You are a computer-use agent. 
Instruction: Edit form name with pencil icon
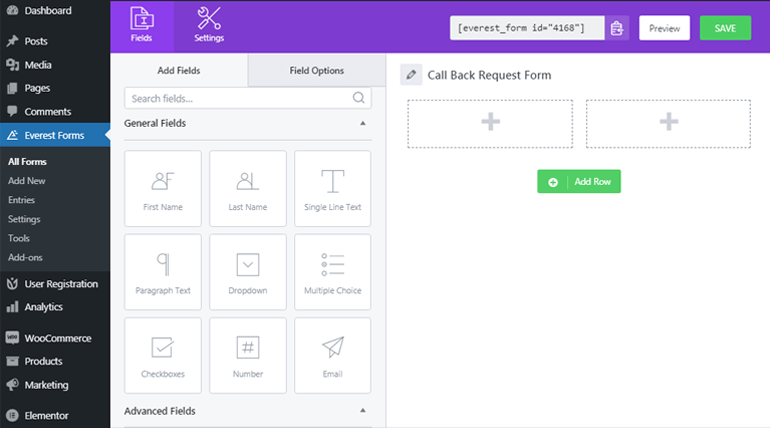pos(411,75)
